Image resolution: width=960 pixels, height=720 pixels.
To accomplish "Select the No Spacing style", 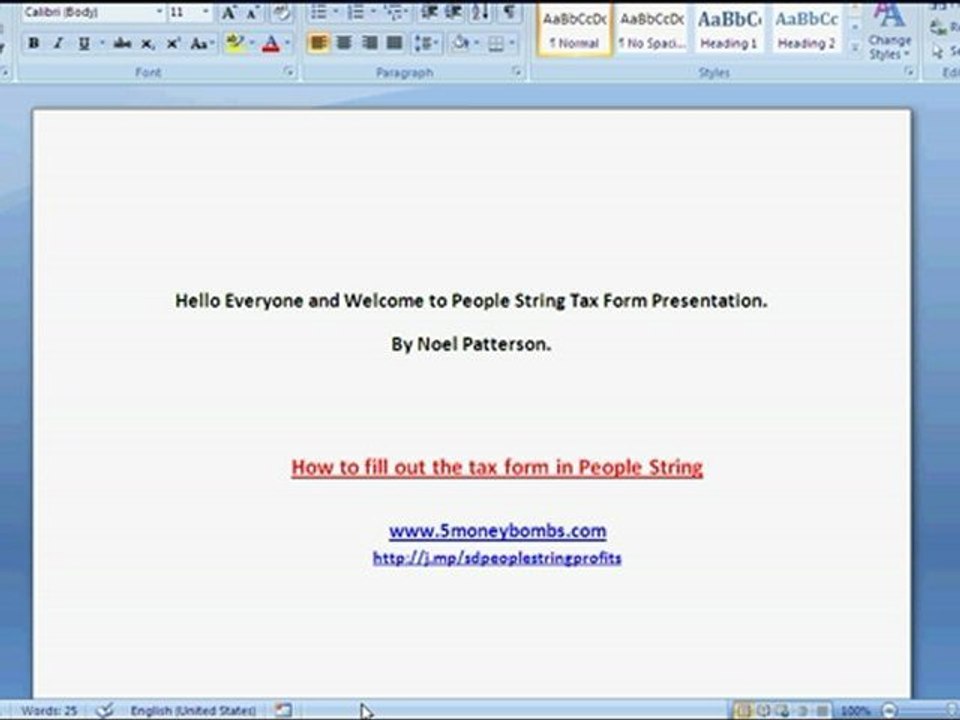I will (x=651, y=29).
